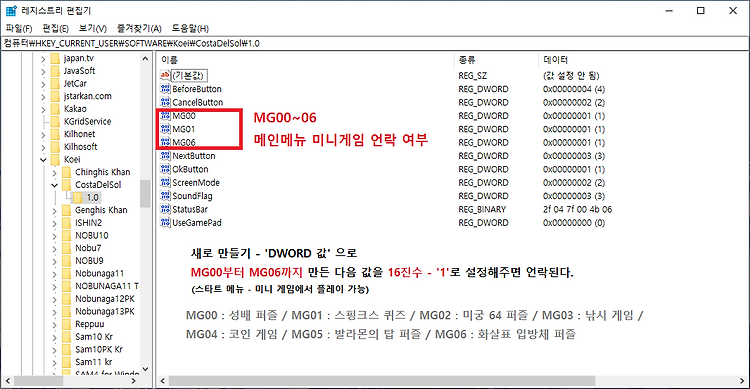
Task: Click the open folder icon of 1.0
Action: 77,198
